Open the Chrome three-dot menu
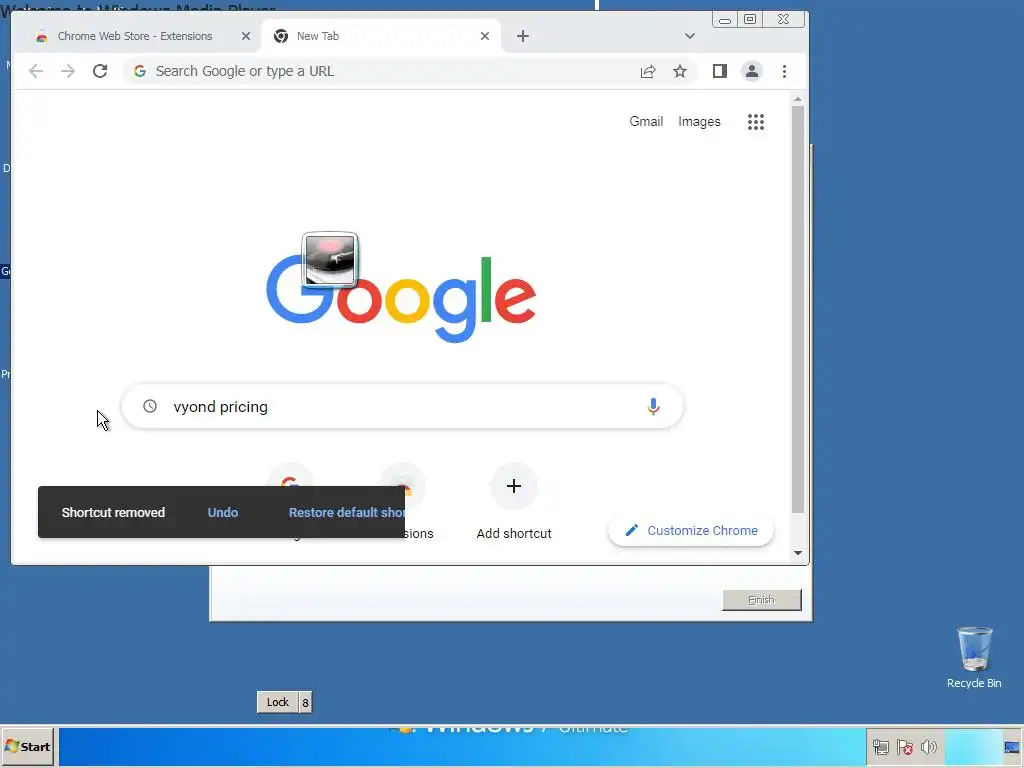1024x768 pixels. [784, 71]
